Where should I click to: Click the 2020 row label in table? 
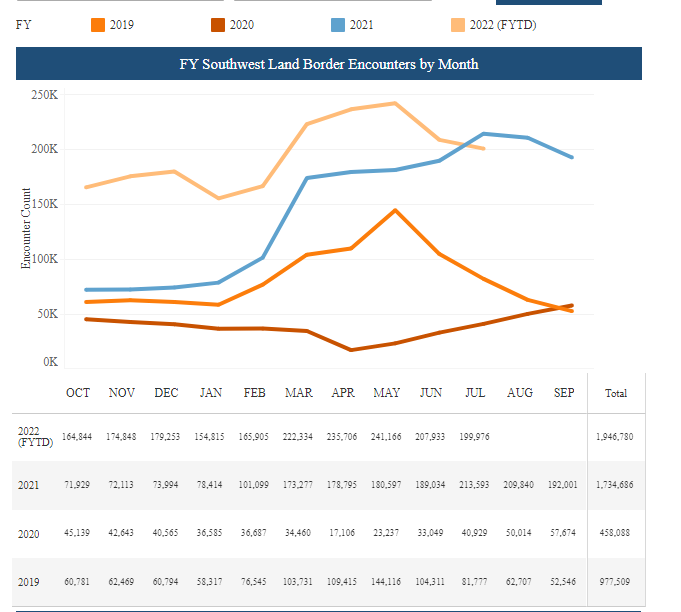tap(29, 534)
